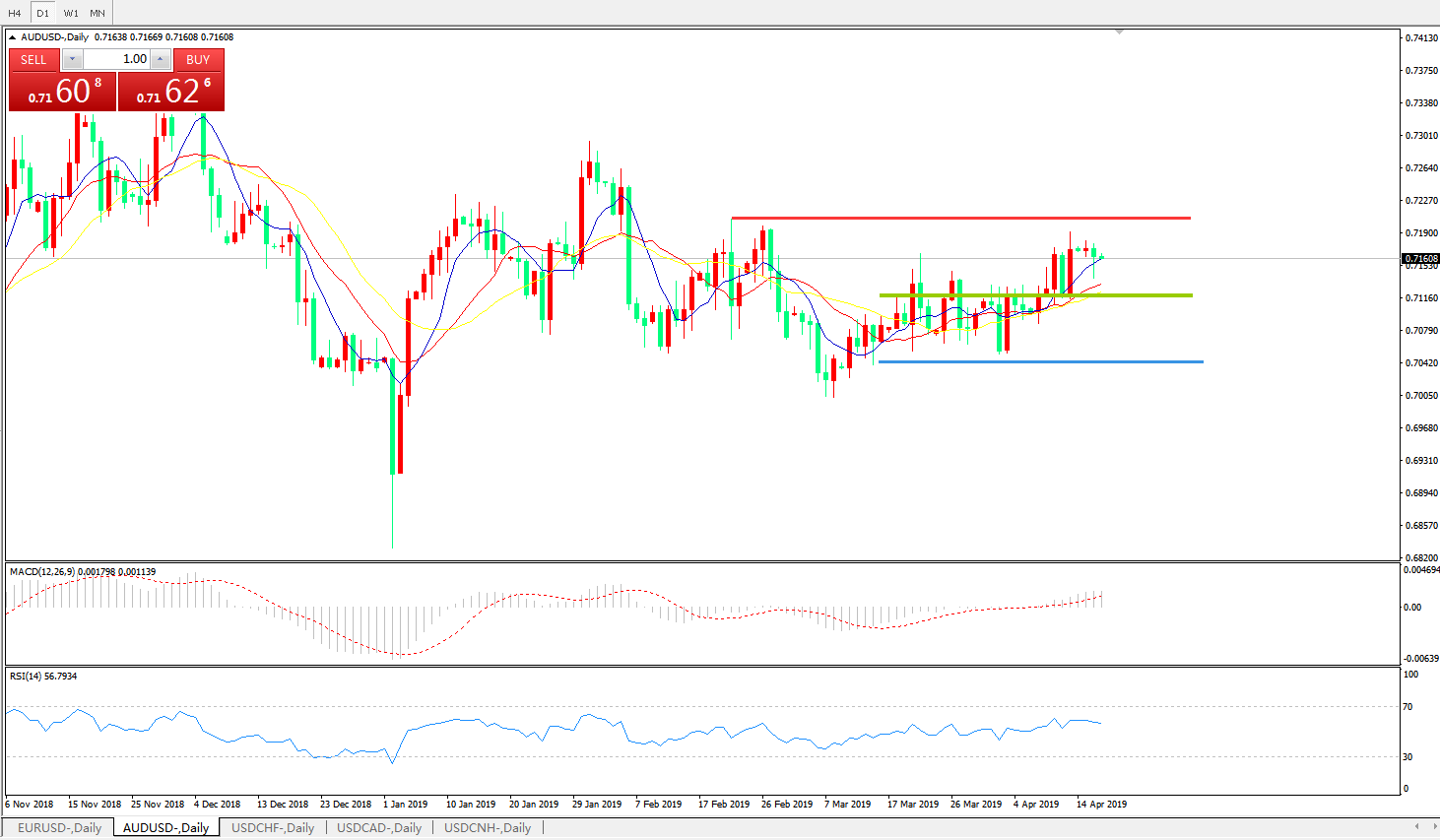This screenshot has height=840, width=1440.
Task: Click the chart shift marker triangle
Action: (1119, 32)
